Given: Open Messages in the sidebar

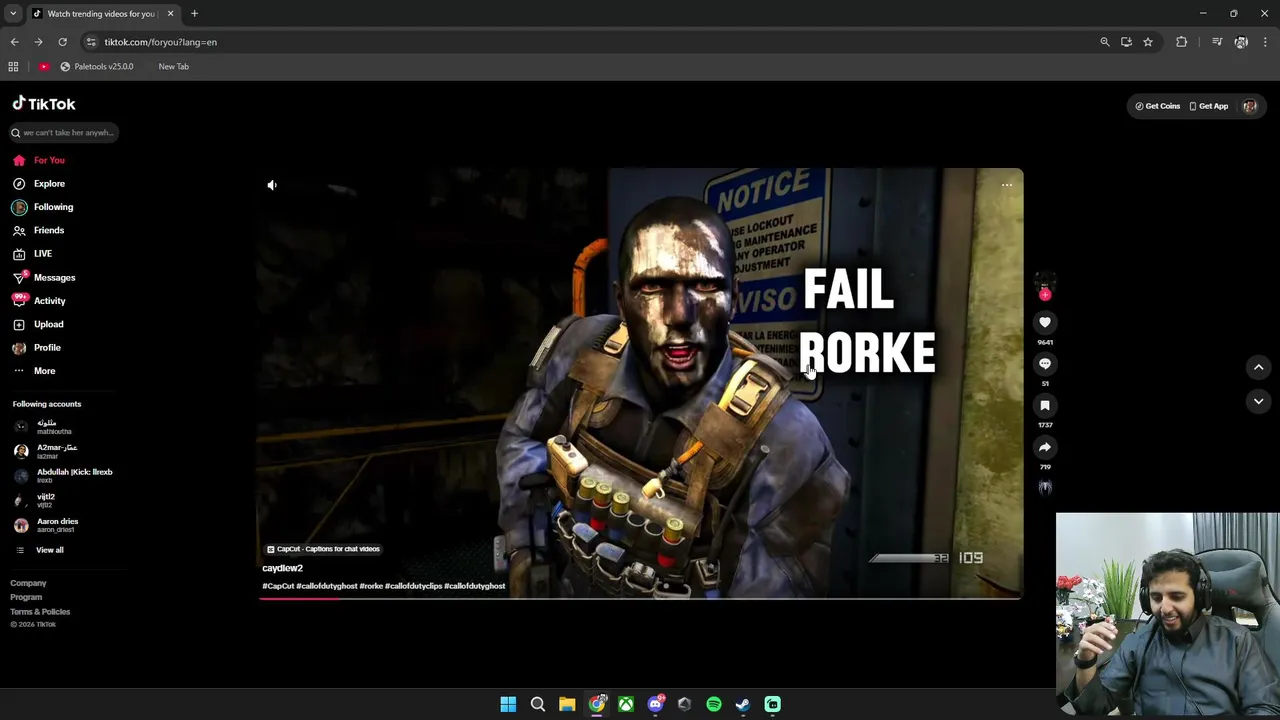Looking at the screenshot, I should click(x=45, y=277).
